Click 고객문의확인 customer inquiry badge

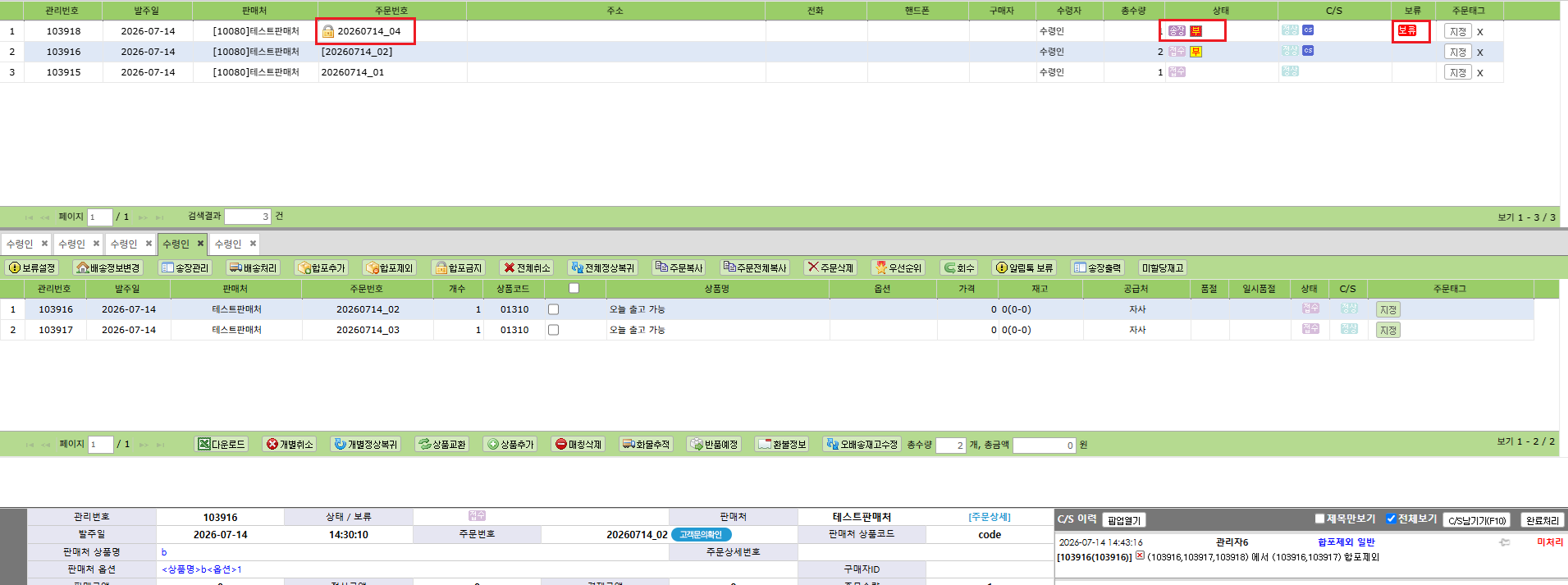pos(701,534)
